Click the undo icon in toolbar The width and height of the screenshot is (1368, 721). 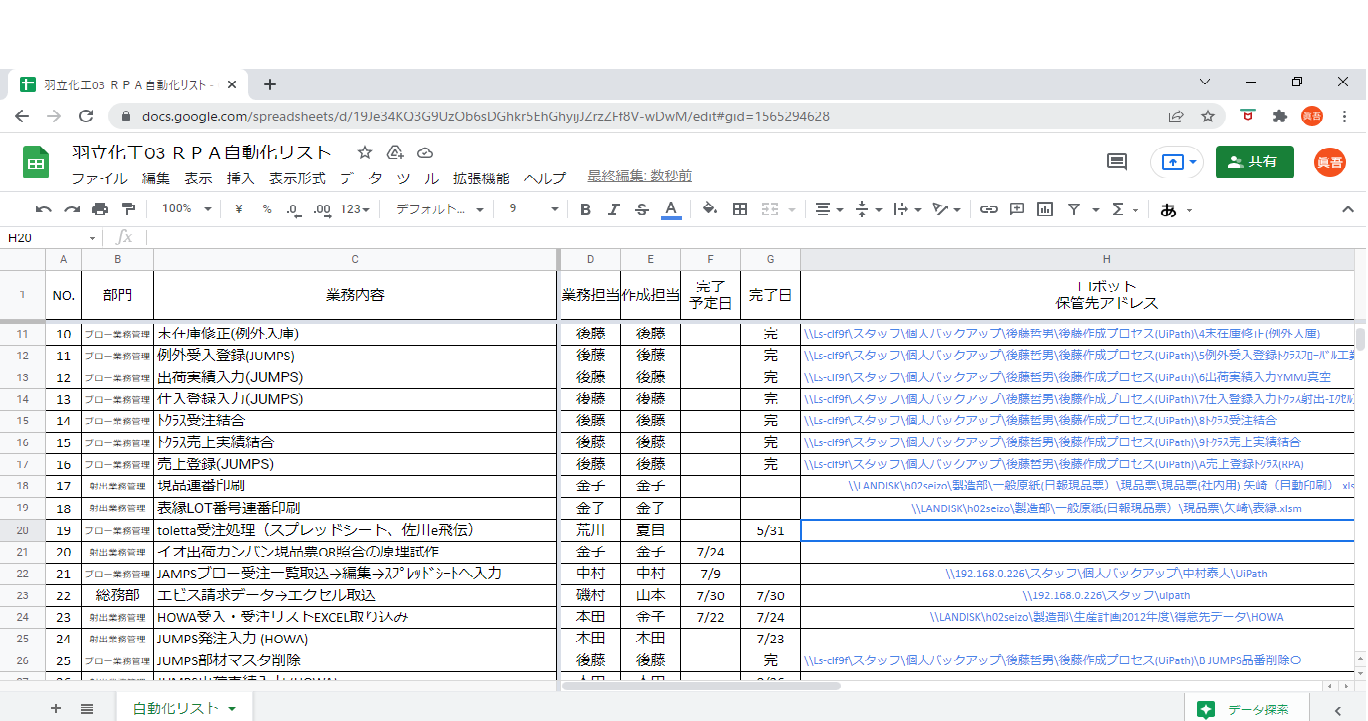pyautogui.click(x=43, y=209)
